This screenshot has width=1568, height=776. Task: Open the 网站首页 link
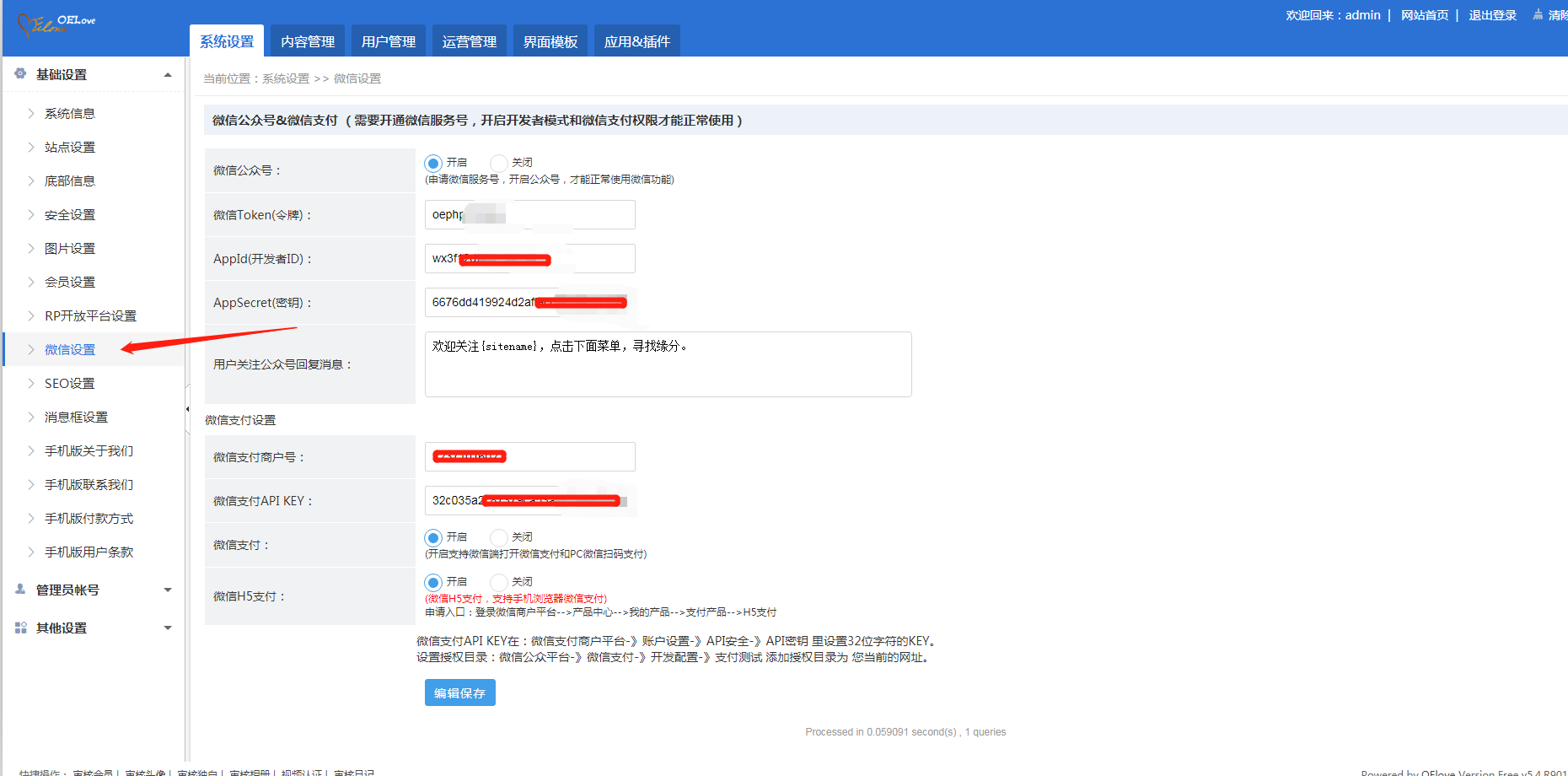pos(1425,15)
